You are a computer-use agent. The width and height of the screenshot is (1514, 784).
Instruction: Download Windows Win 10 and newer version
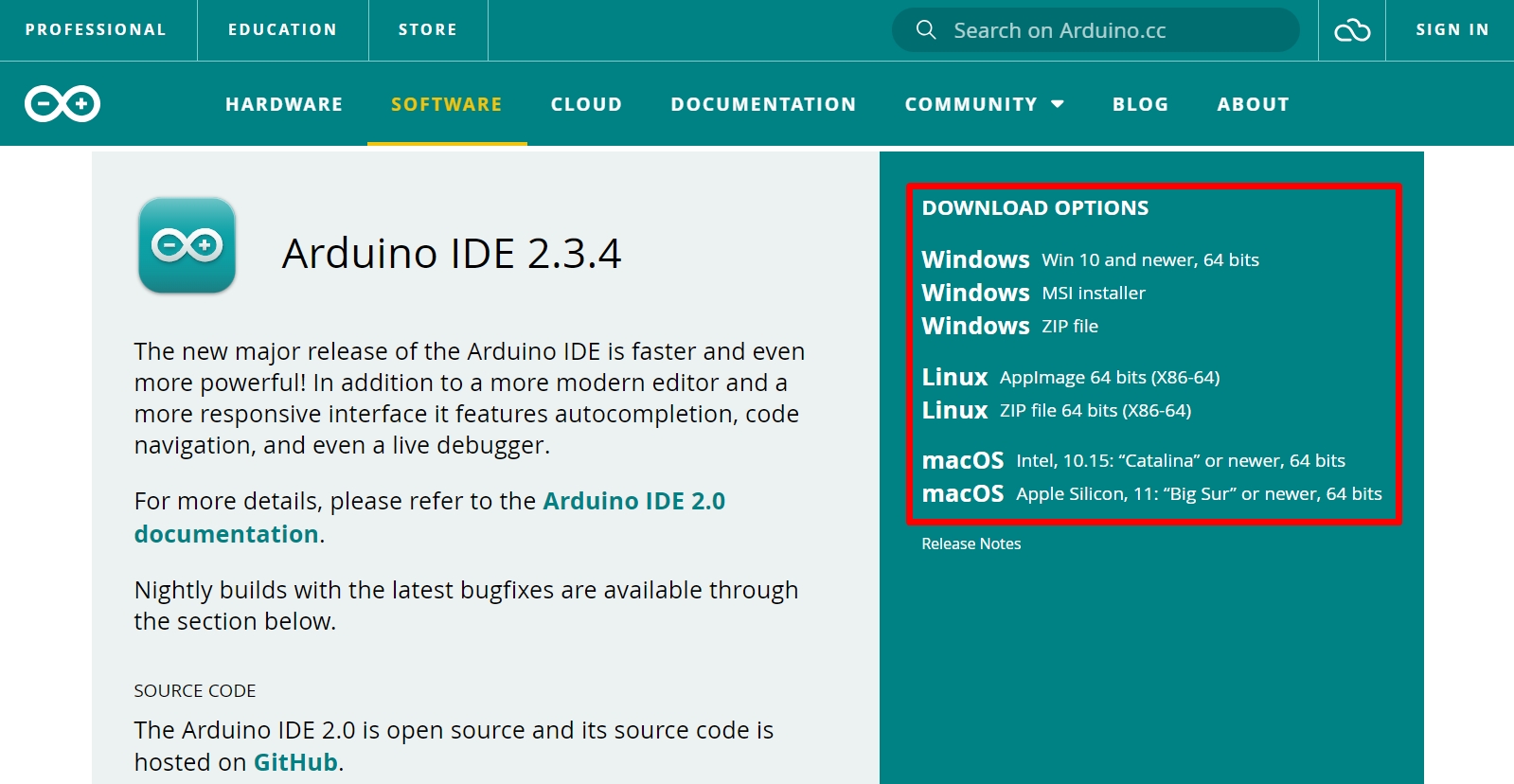tap(1090, 259)
